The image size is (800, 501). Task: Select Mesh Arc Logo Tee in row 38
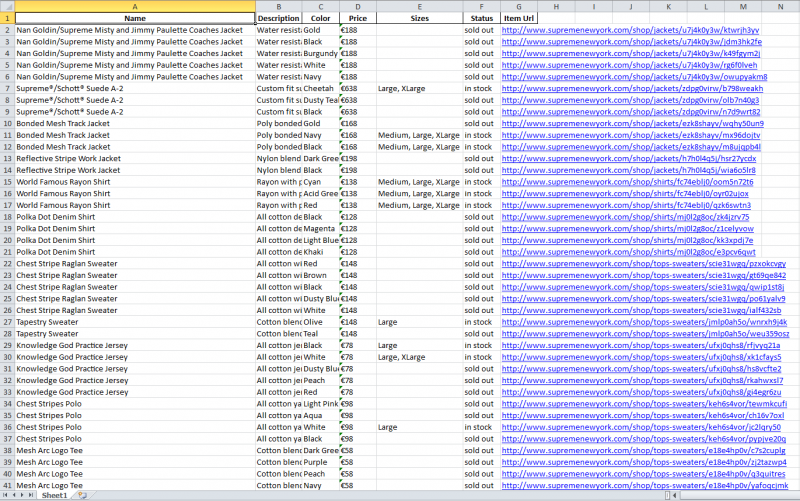pyautogui.click(x=135, y=450)
